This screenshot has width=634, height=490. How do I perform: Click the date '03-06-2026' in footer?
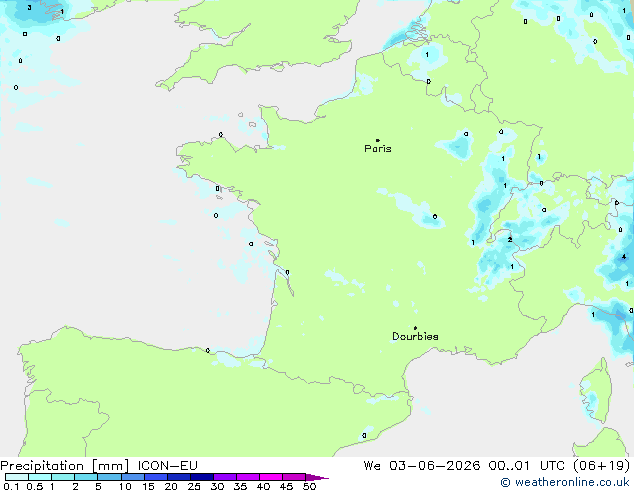435,466
